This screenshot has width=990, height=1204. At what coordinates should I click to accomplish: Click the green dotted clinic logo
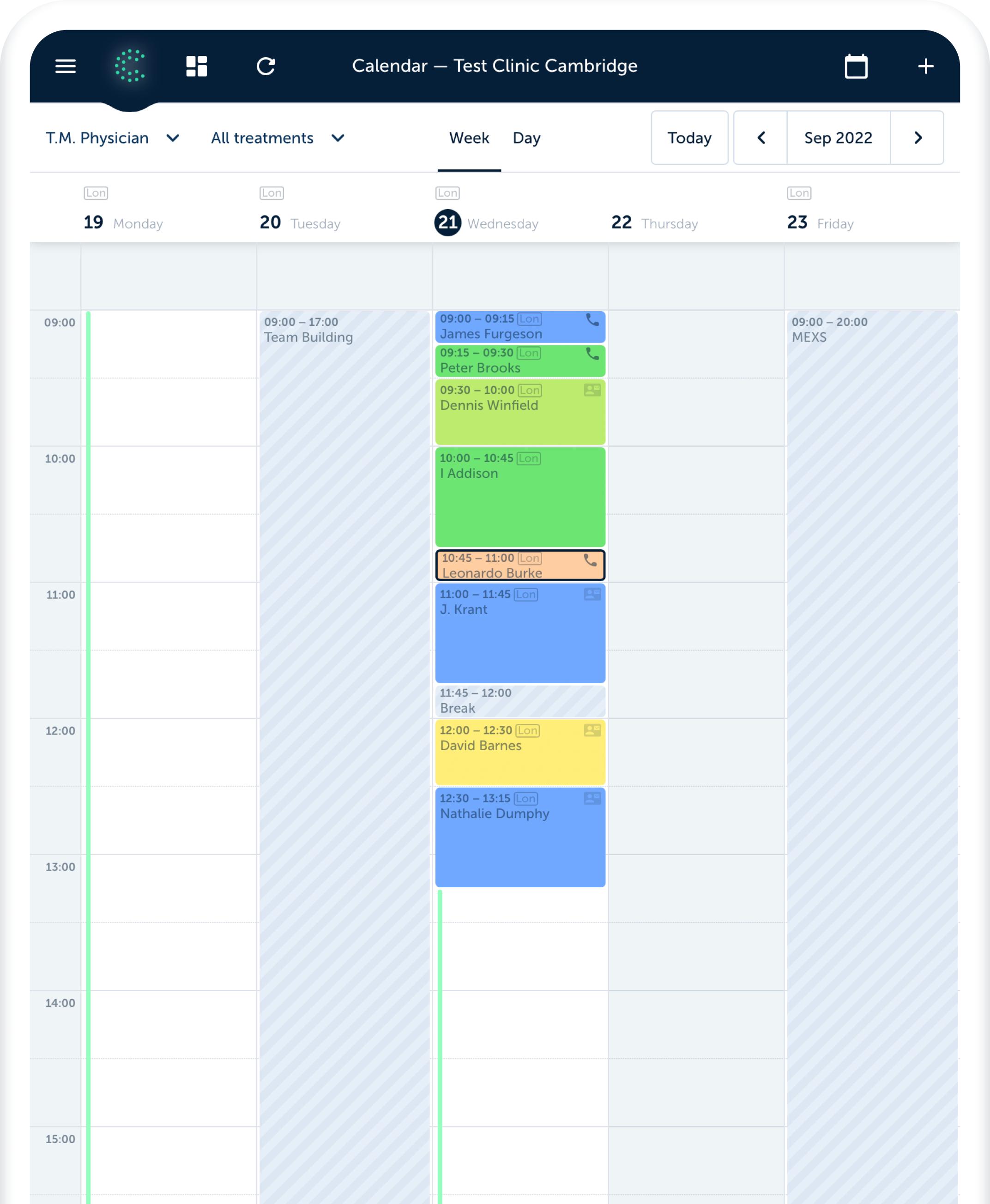point(130,66)
